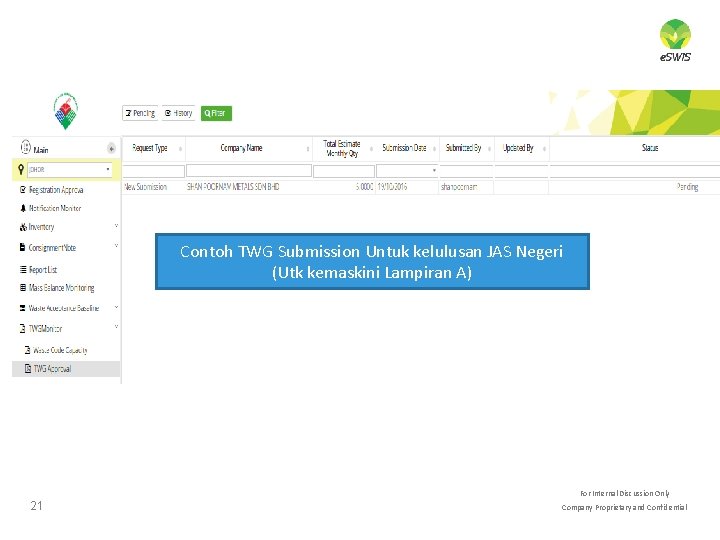Screen dimensions: 720x540
Task: Click the Waste Code Capacity icon
Action: coord(28,350)
